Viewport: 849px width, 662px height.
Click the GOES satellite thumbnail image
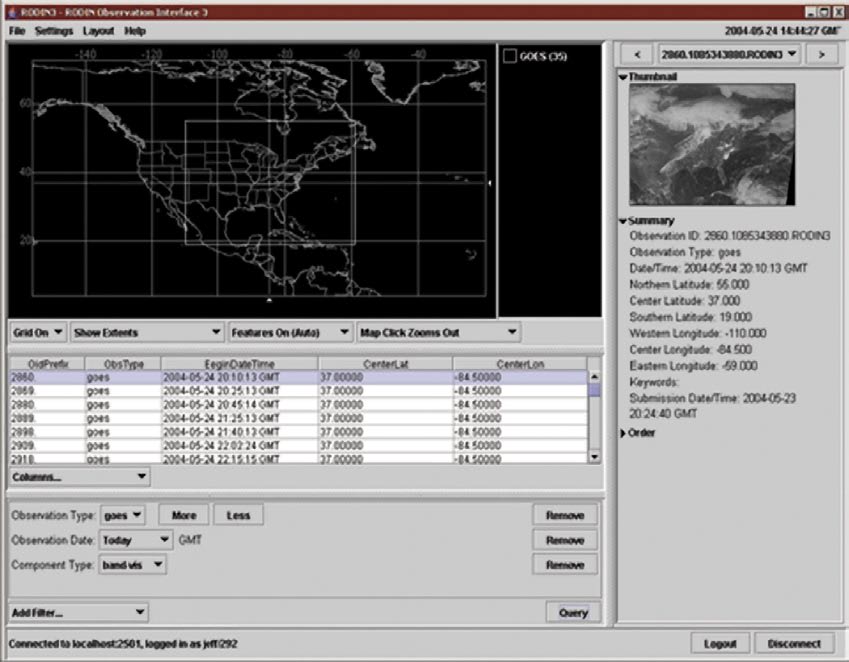(712, 145)
